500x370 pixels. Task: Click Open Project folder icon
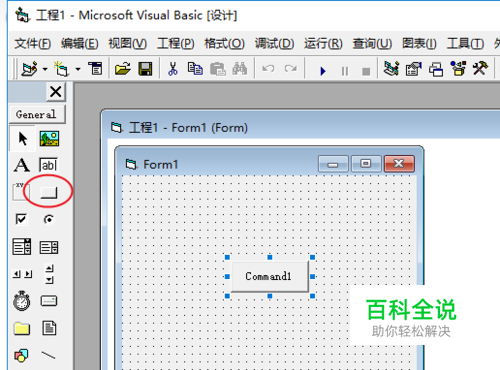[123, 69]
